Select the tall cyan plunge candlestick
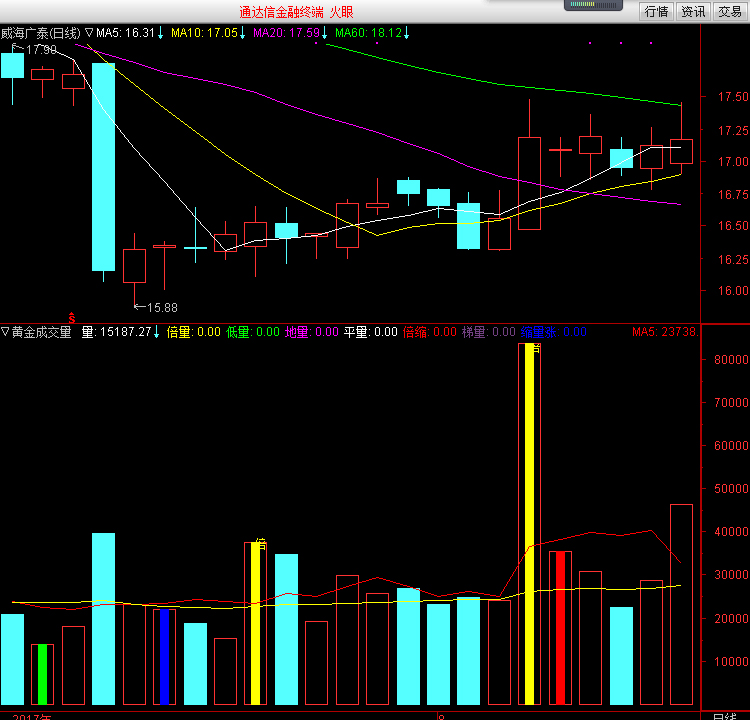Image resolution: width=750 pixels, height=720 pixels. click(x=103, y=167)
